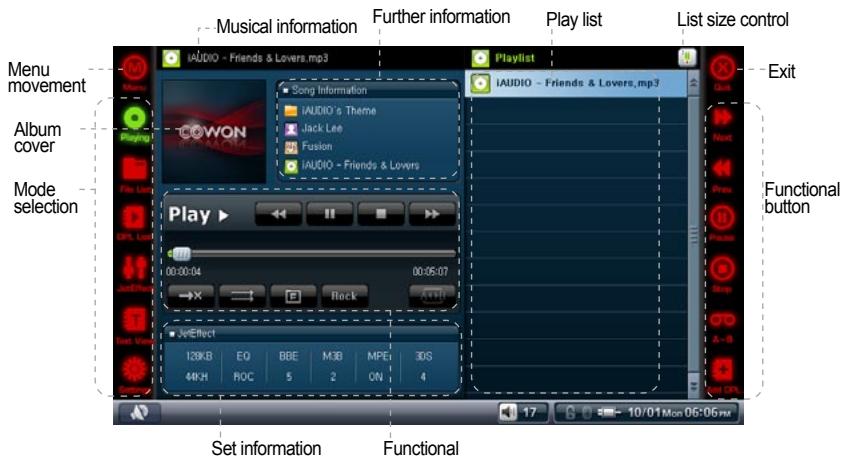Open the DPL List mode

(134, 218)
